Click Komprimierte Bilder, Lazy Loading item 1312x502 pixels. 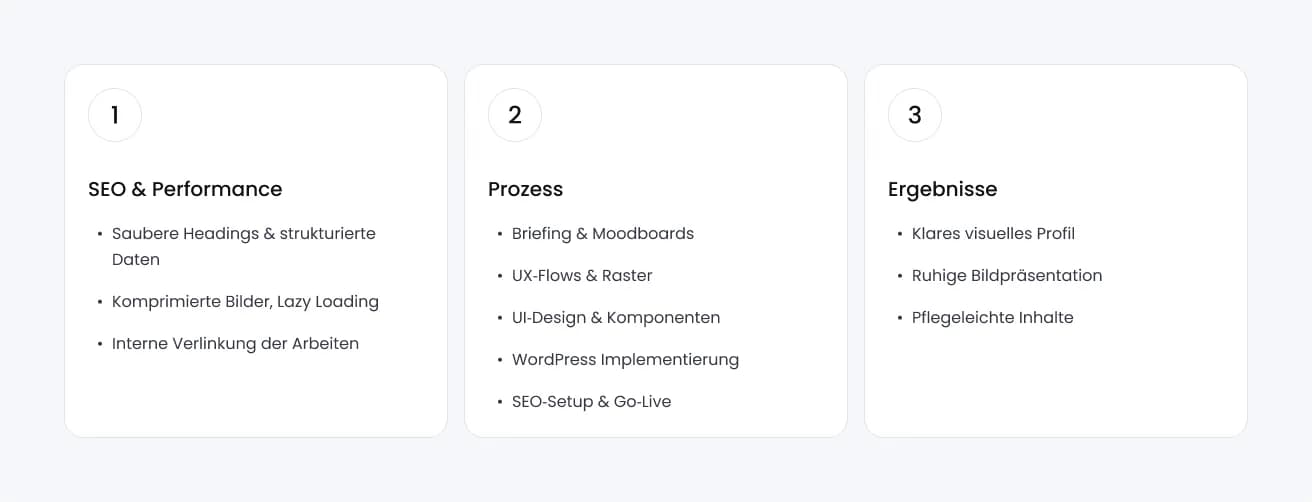[245, 301]
